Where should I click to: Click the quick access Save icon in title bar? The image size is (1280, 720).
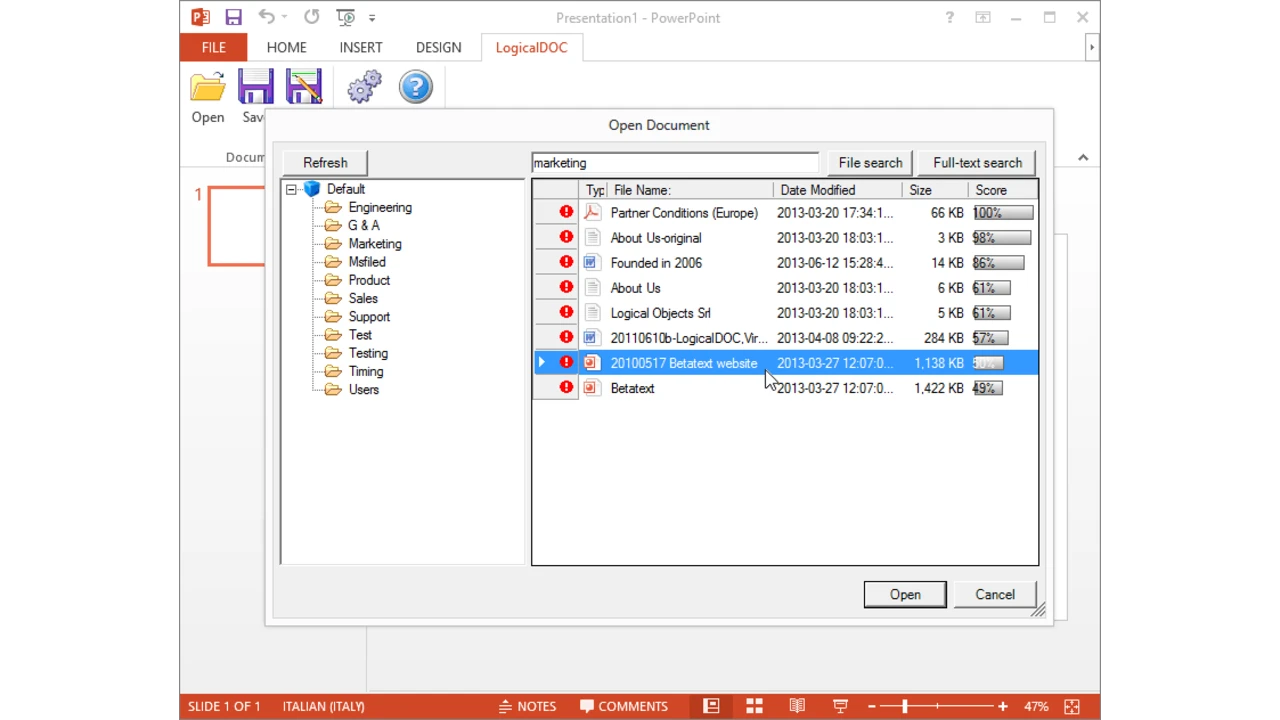click(233, 17)
